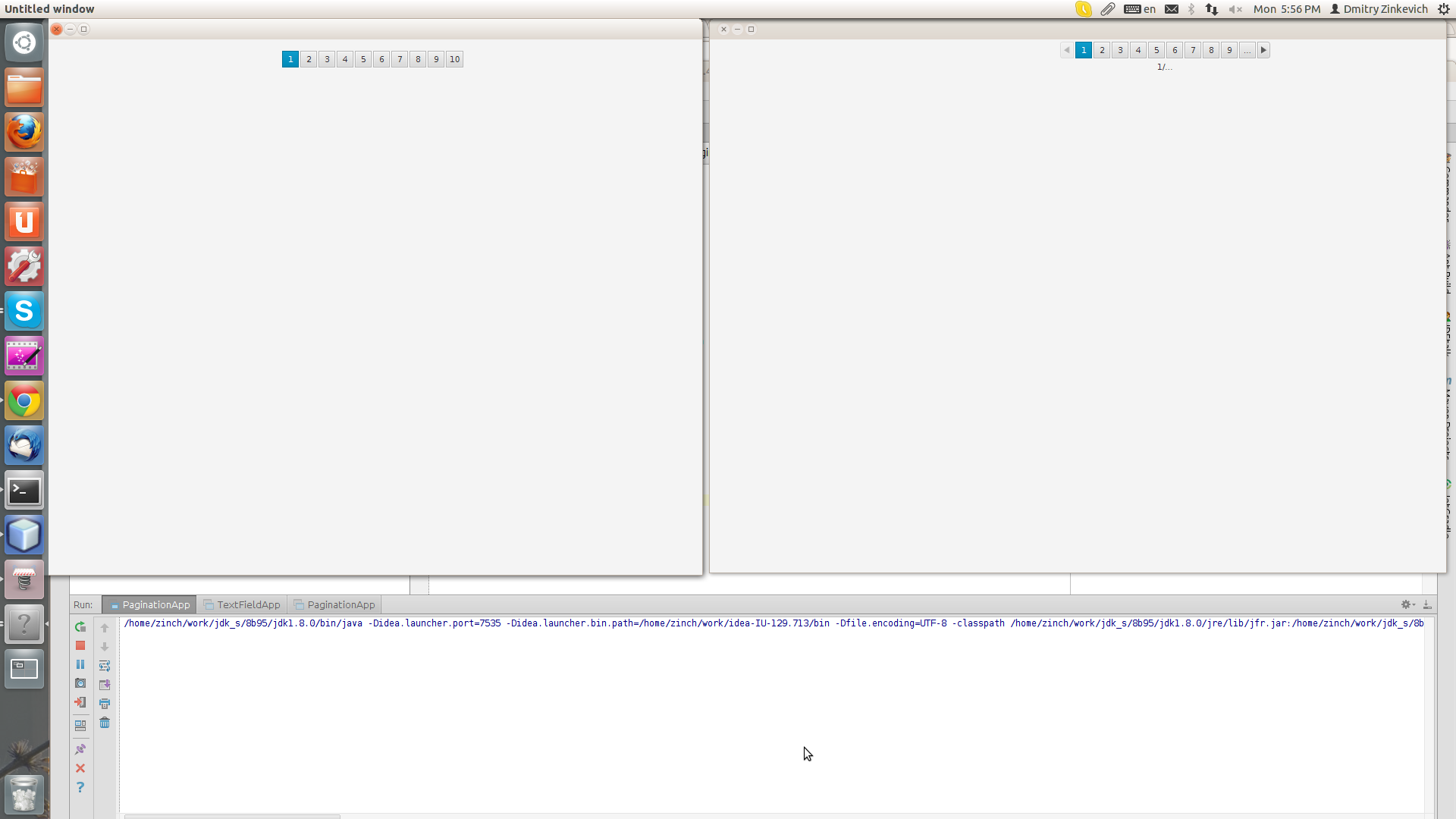
Task: Switch to the last PaginationApp run tab
Action: [x=334, y=604]
